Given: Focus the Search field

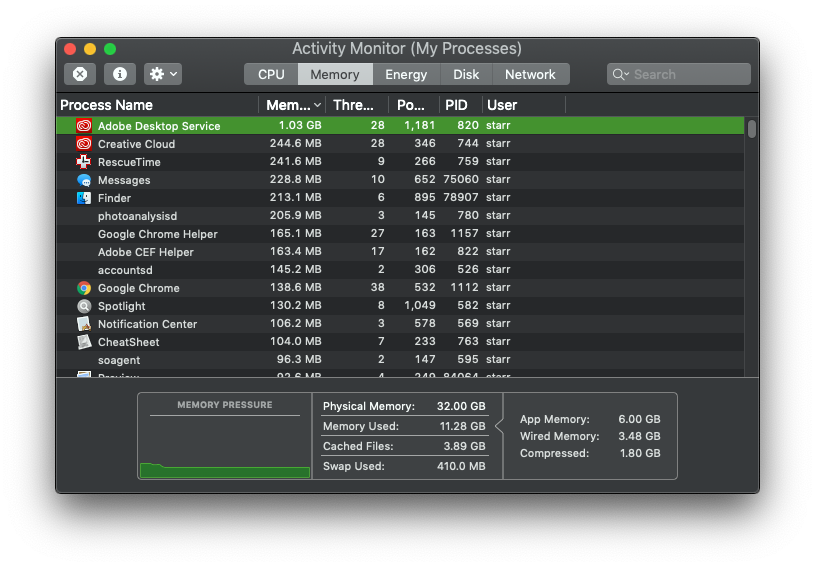Looking at the screenshot, I should coord(678,74).
